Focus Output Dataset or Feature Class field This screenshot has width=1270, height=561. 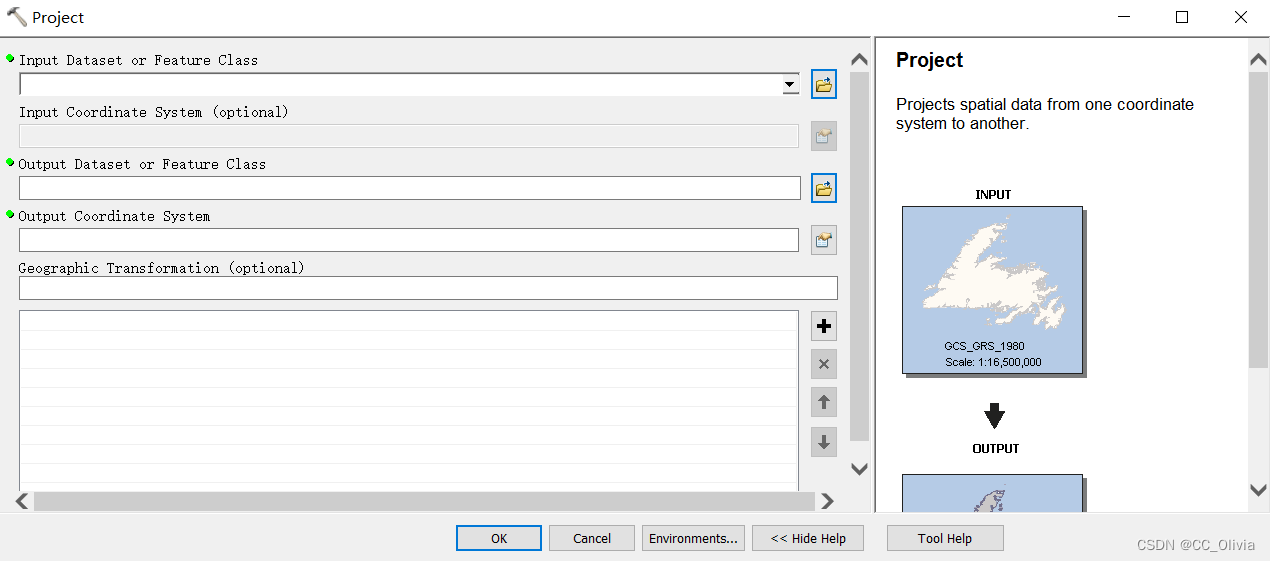pyautogui.click(x=410, y=188)
